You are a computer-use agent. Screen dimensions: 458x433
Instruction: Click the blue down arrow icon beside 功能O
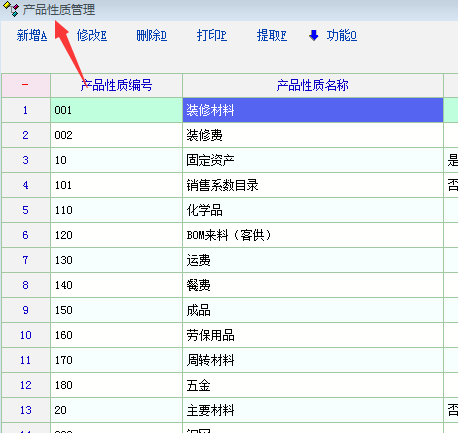[x=313, y=35]
